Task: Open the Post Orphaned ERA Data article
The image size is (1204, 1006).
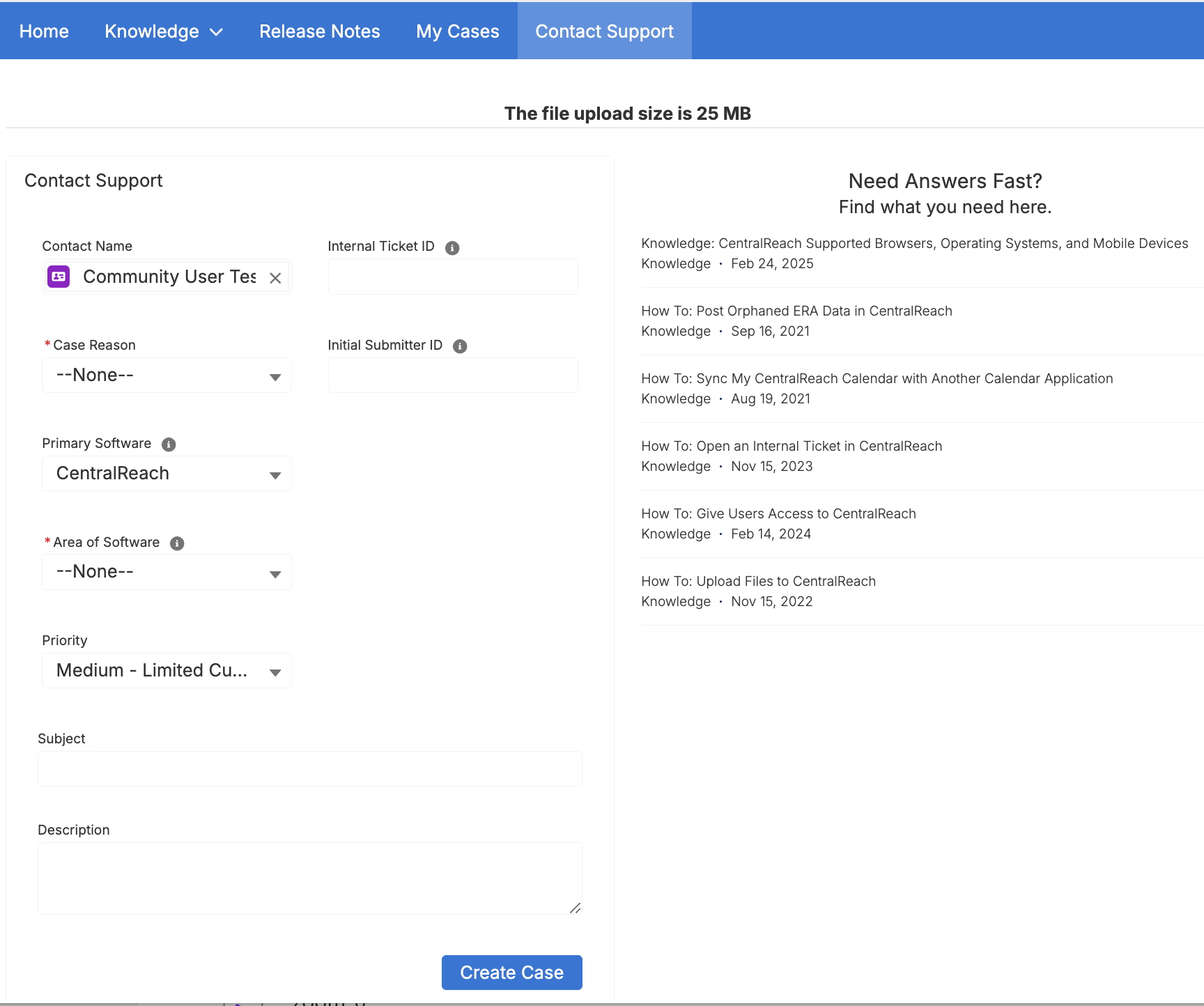Action: pyautogui.click(x=796, y=311)
